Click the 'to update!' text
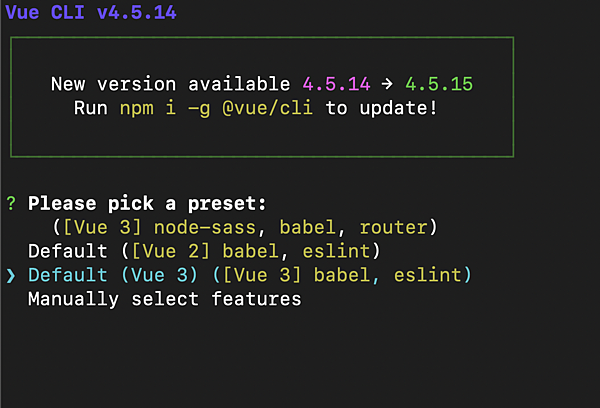This screenshot has height=408, width=600. [381, 108]
